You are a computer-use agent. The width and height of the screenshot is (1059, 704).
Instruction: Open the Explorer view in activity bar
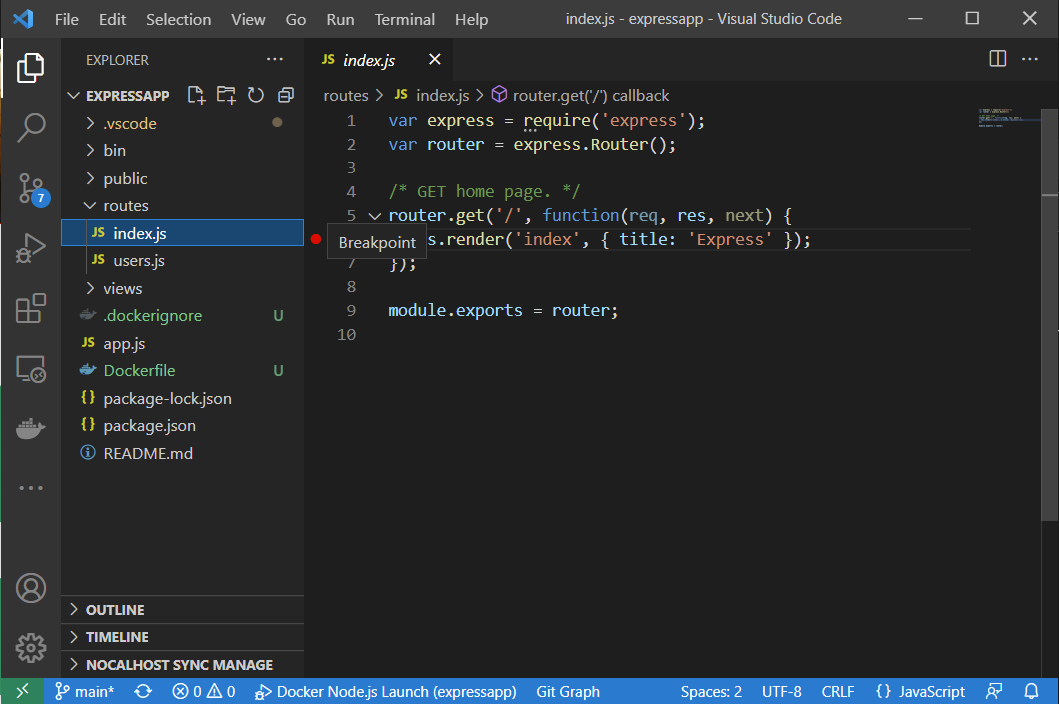pos(30,68)
